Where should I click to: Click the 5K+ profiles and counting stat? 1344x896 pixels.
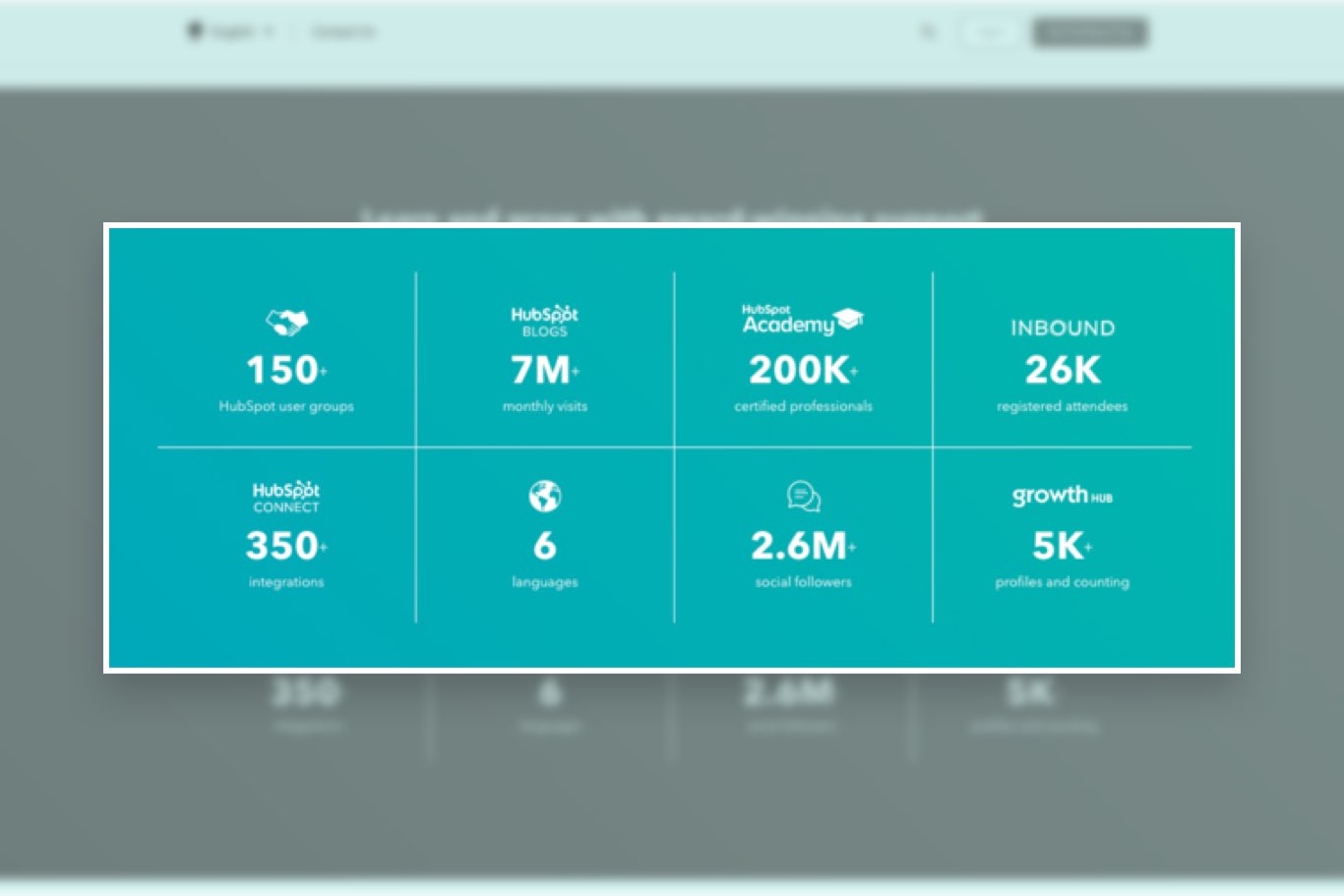point(1062,547)
